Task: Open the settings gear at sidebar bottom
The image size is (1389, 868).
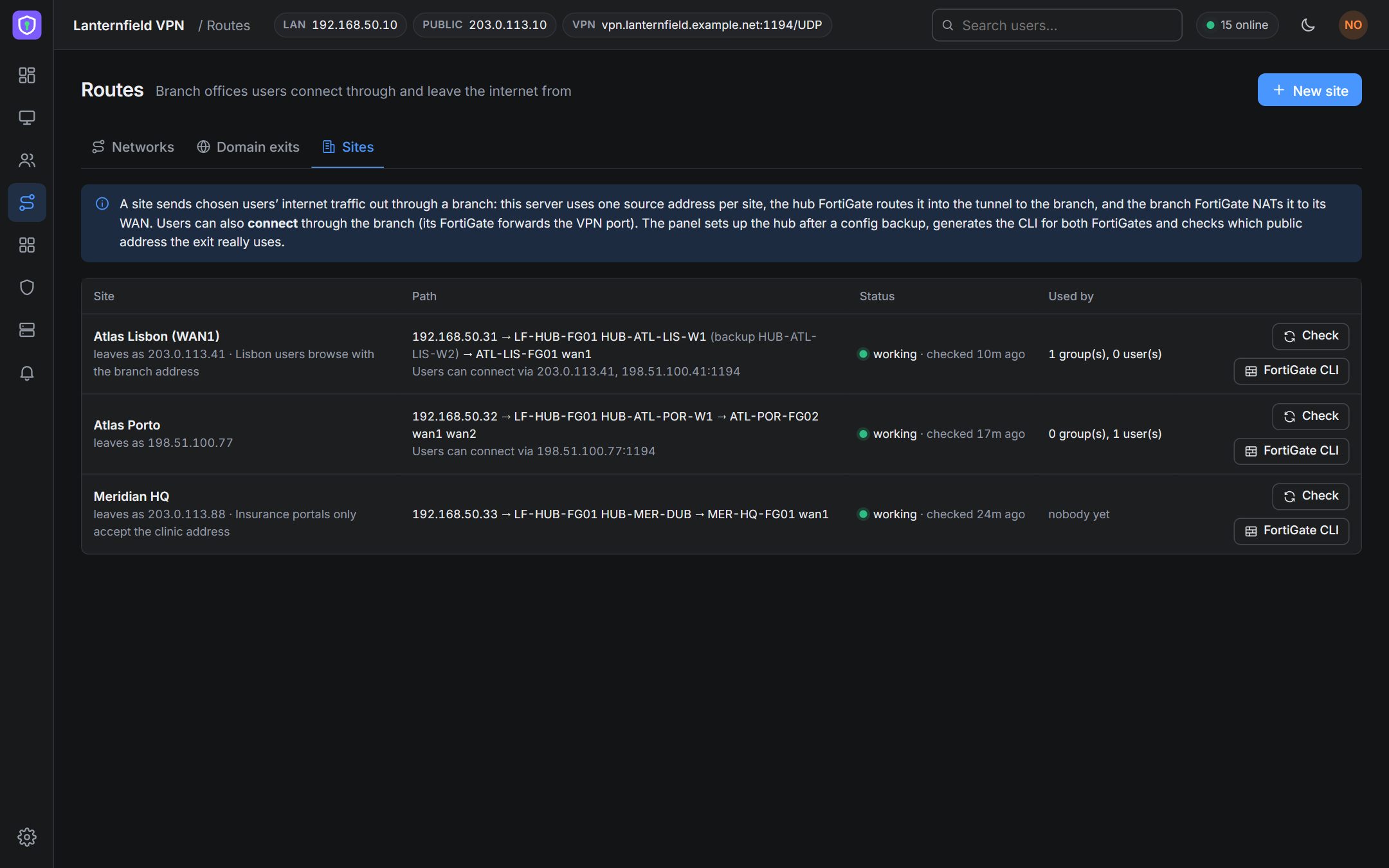Action: (x=26, y=836)
